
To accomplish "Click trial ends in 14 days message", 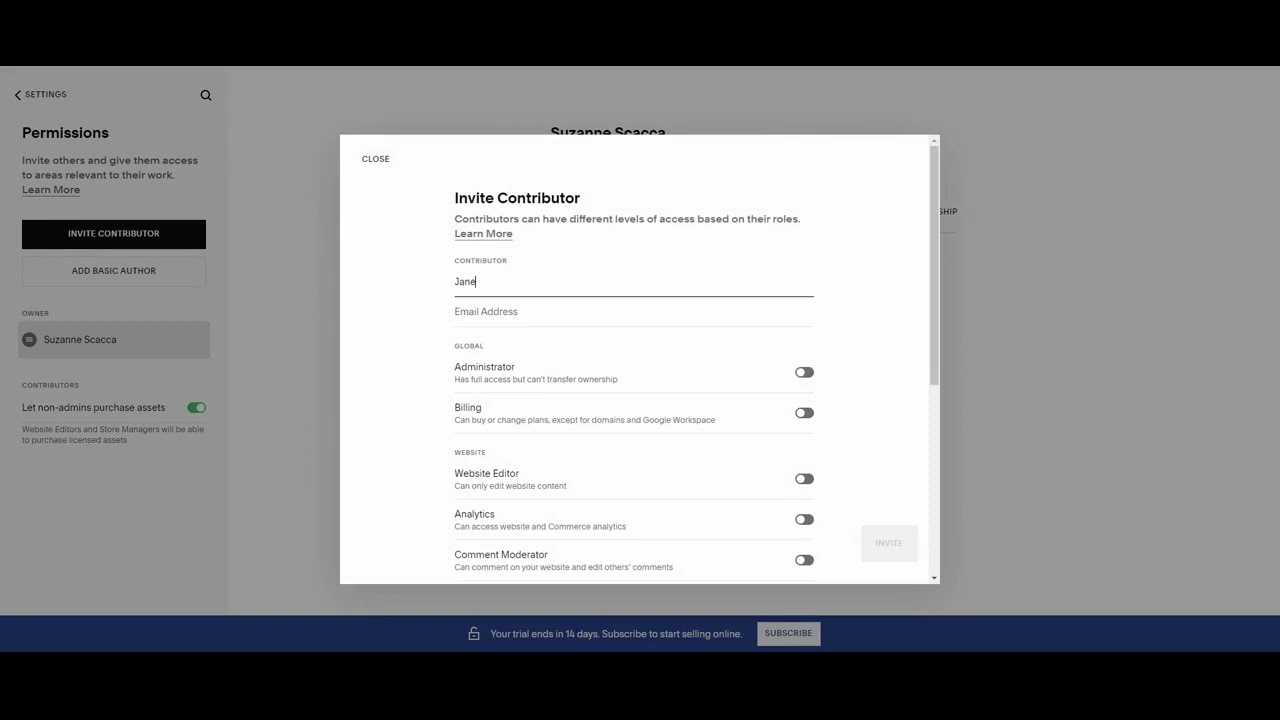I will [x=616, y=634].
